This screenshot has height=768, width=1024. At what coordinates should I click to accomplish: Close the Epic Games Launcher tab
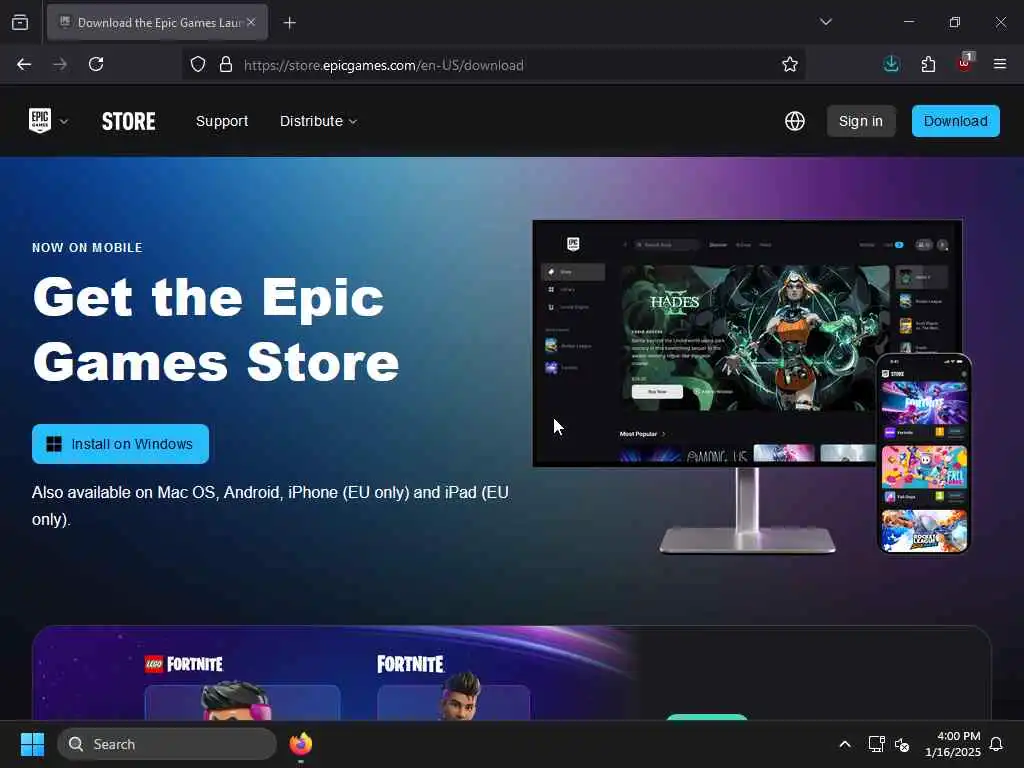coord(251,22)
